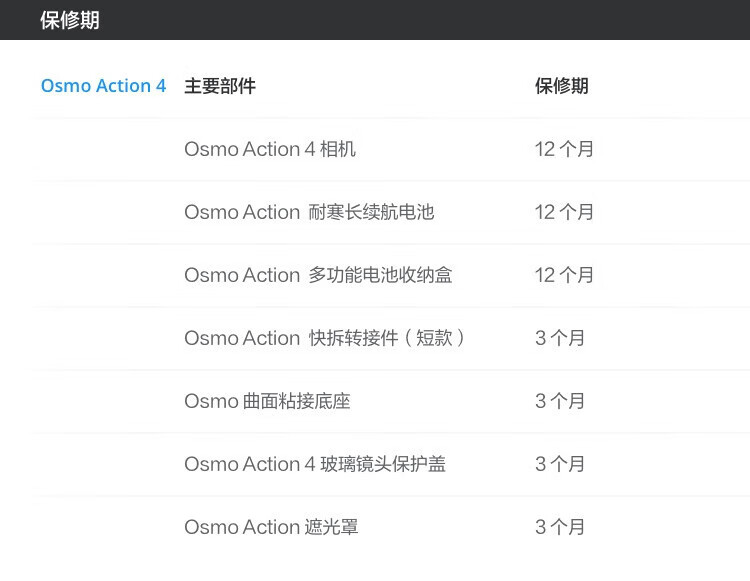Click the Osmo Action 4 product link

[103, 86]
